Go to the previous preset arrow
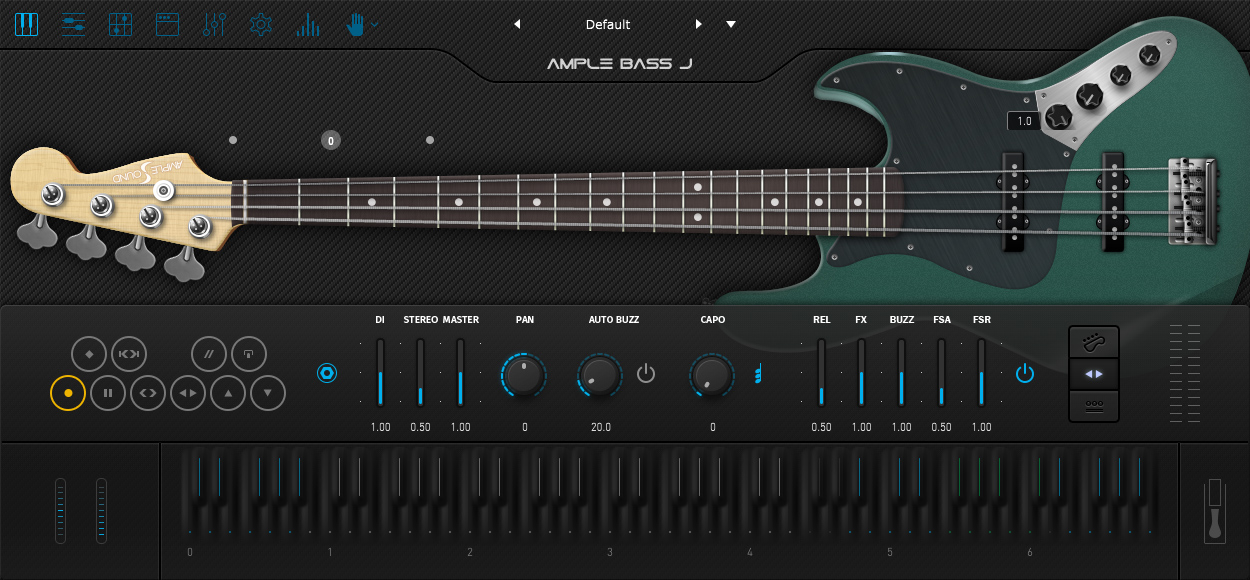 [x=517, y=24]
